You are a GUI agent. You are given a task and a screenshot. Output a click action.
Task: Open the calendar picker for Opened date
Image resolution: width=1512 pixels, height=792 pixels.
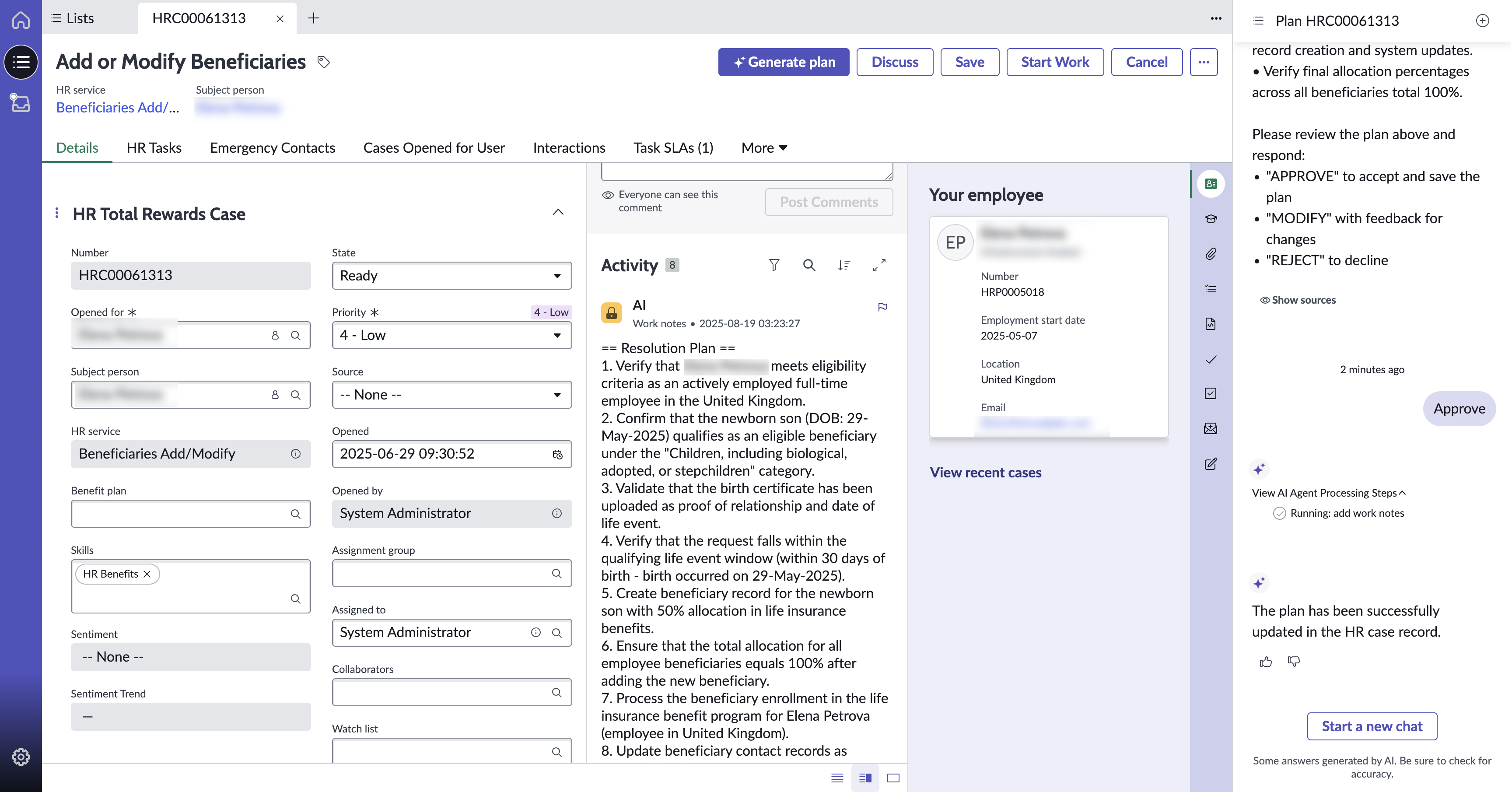click(557, 455)
